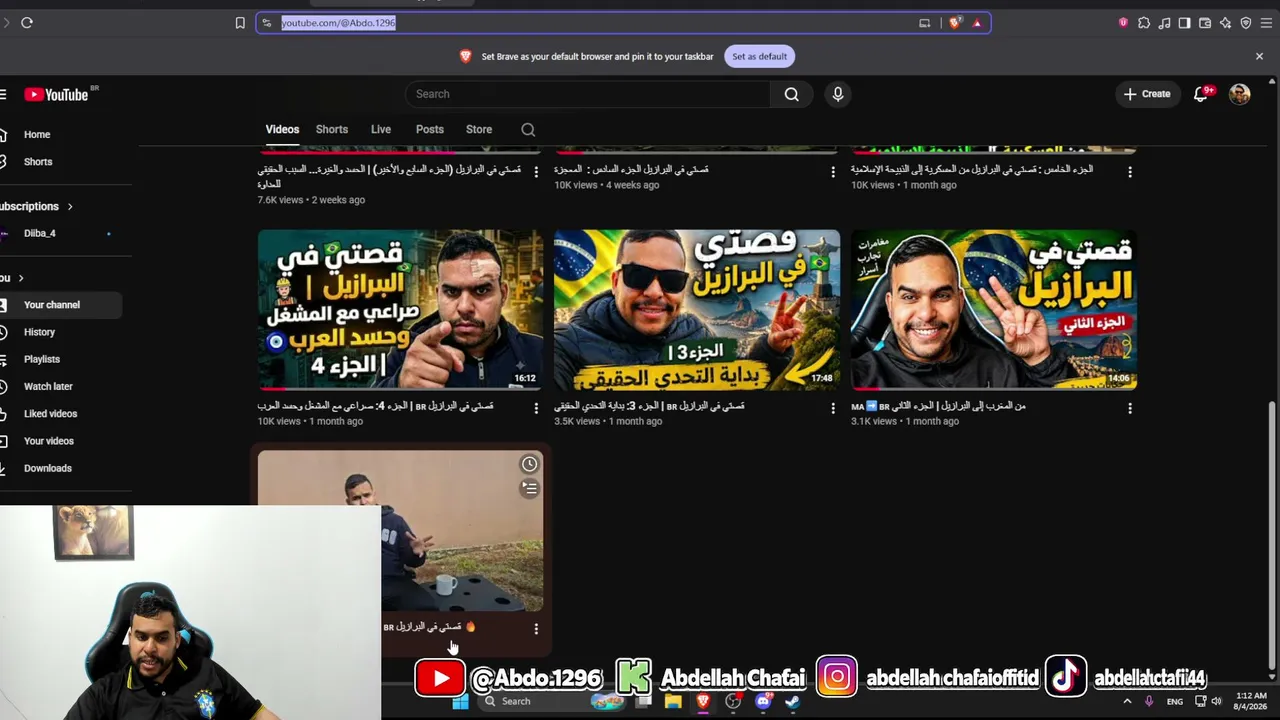Click Set as default button

tap(759, 57)
